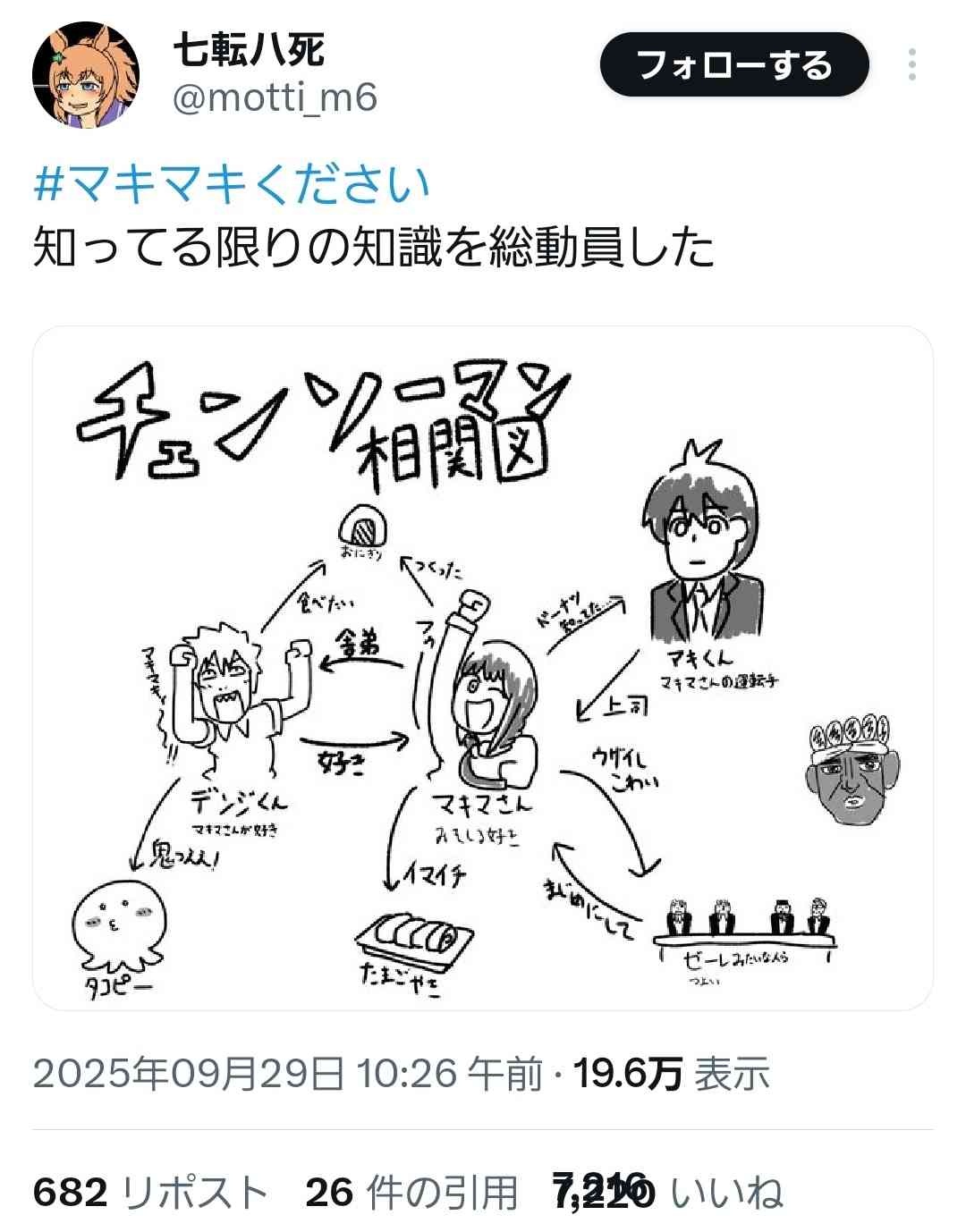Open the 七転八死 profile avatar

(x=86, y=75)
